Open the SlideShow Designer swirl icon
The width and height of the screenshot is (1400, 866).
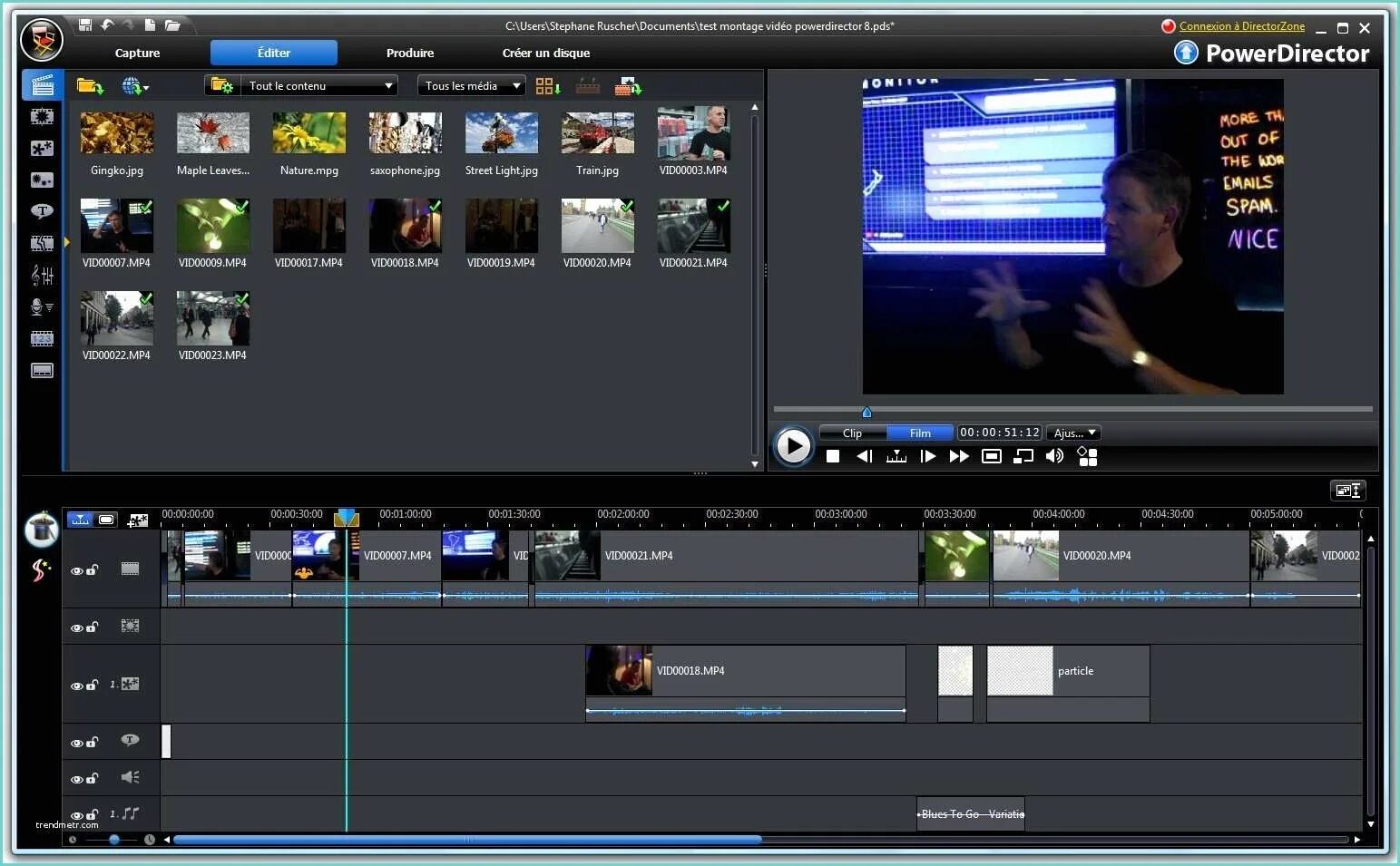coord(41,570)
